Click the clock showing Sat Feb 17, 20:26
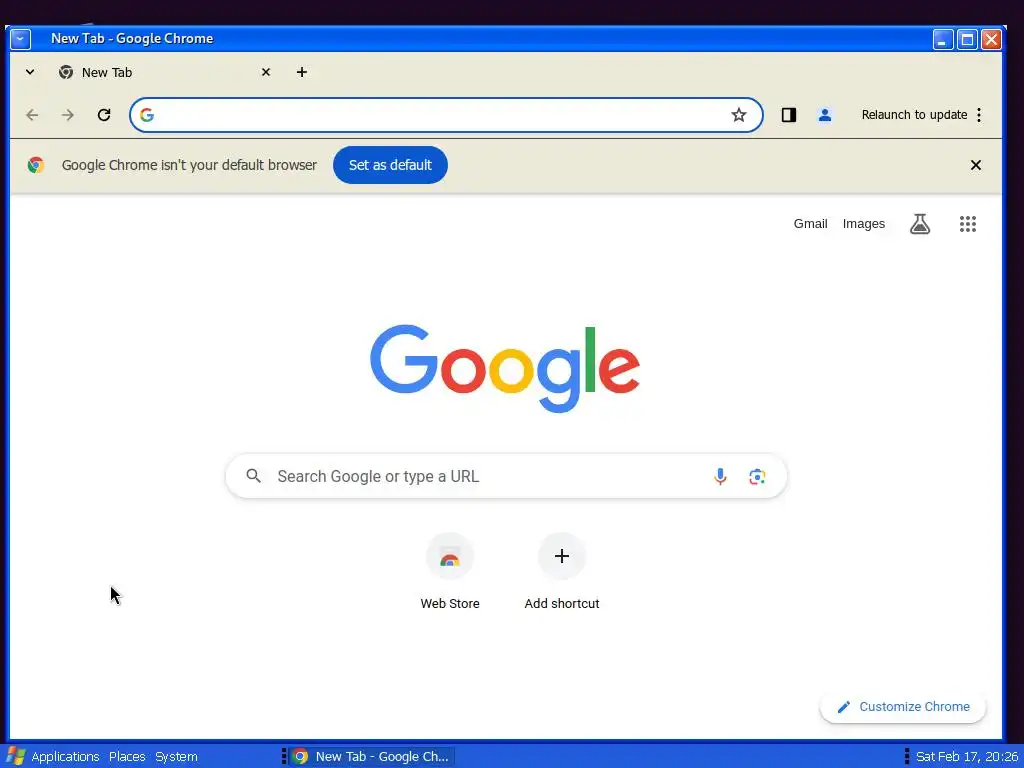The image size is (1024, 768). (x=967, y=756)
